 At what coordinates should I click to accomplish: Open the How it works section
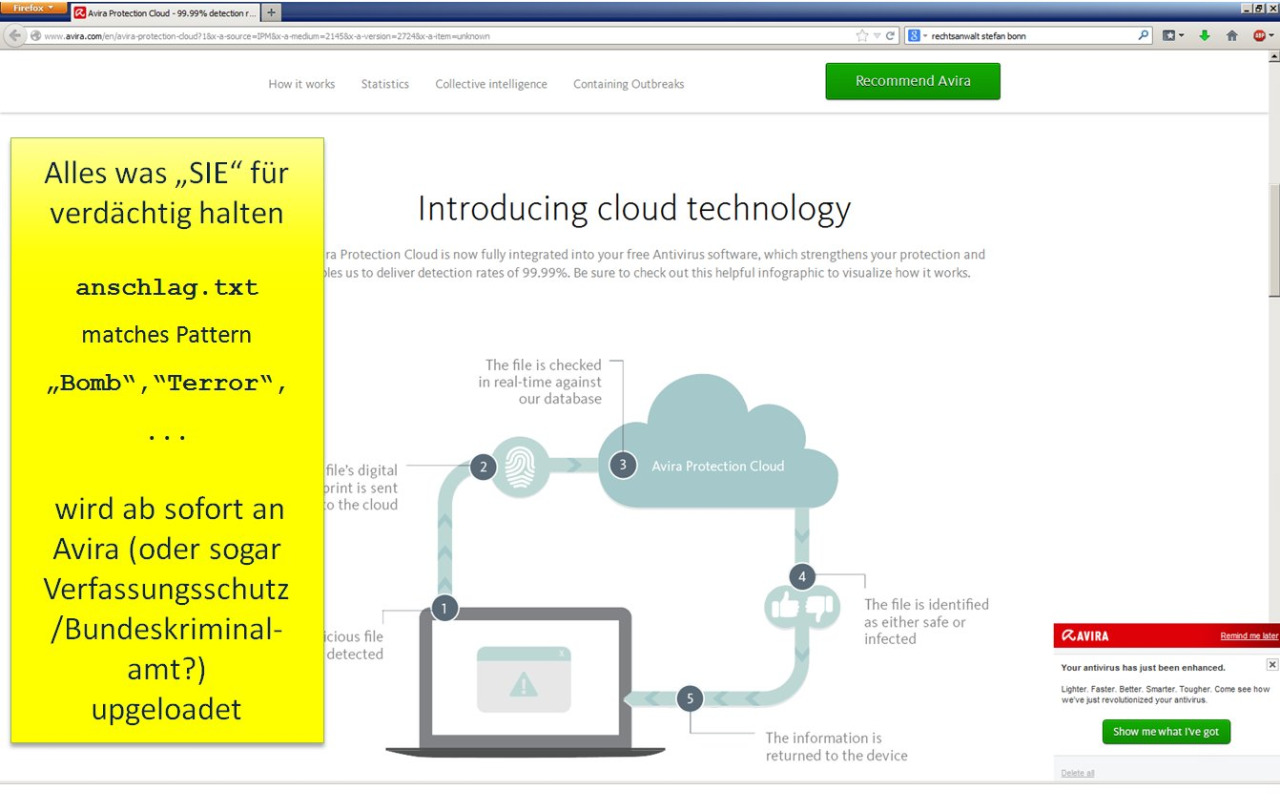pos(302,84)
